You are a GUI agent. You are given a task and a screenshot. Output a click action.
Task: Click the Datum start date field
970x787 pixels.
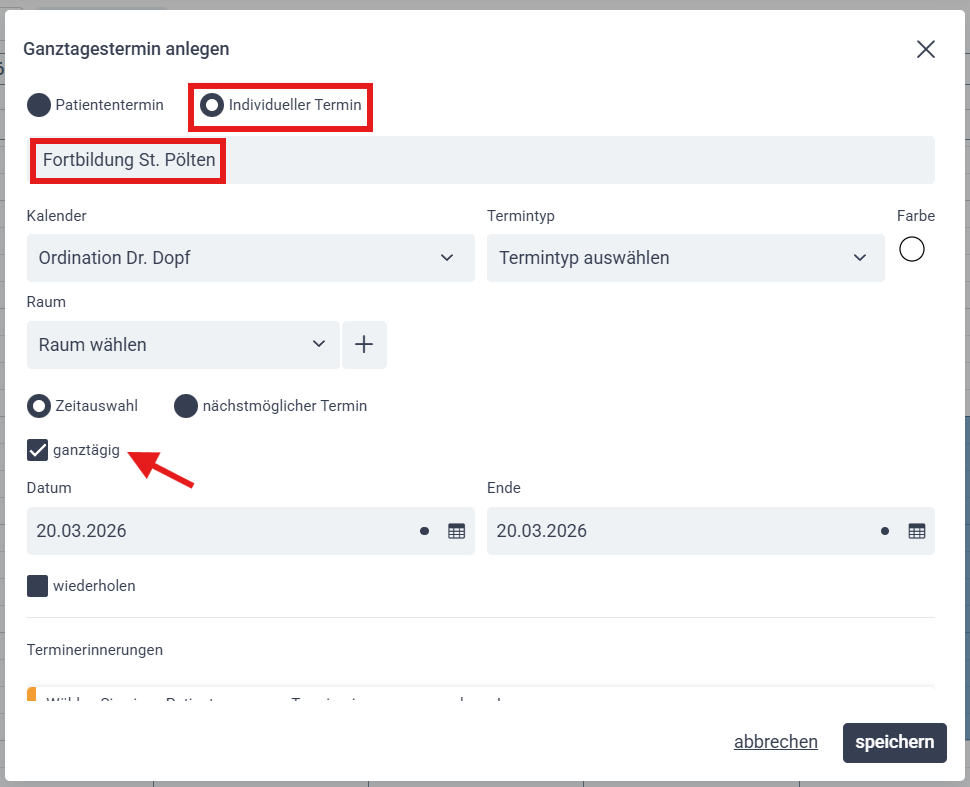220,531
